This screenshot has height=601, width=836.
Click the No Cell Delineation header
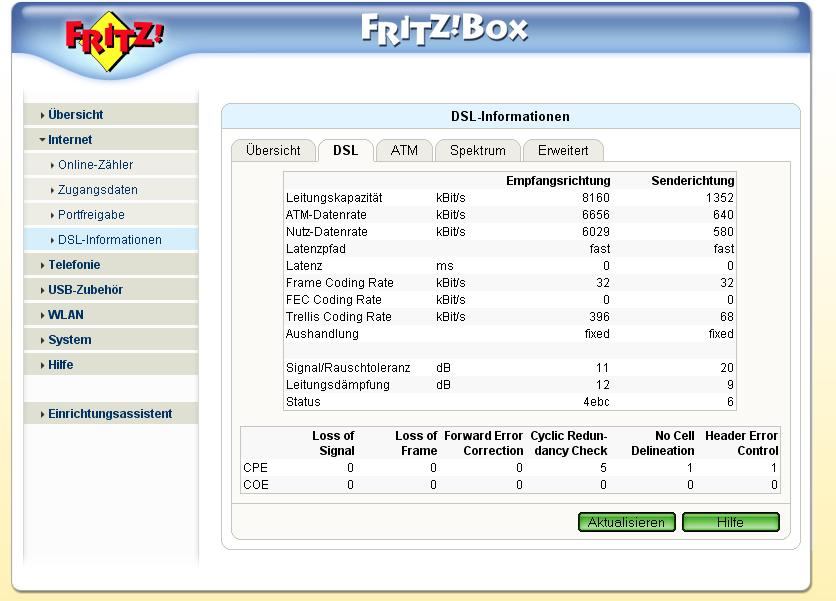[x=663, y=443]
